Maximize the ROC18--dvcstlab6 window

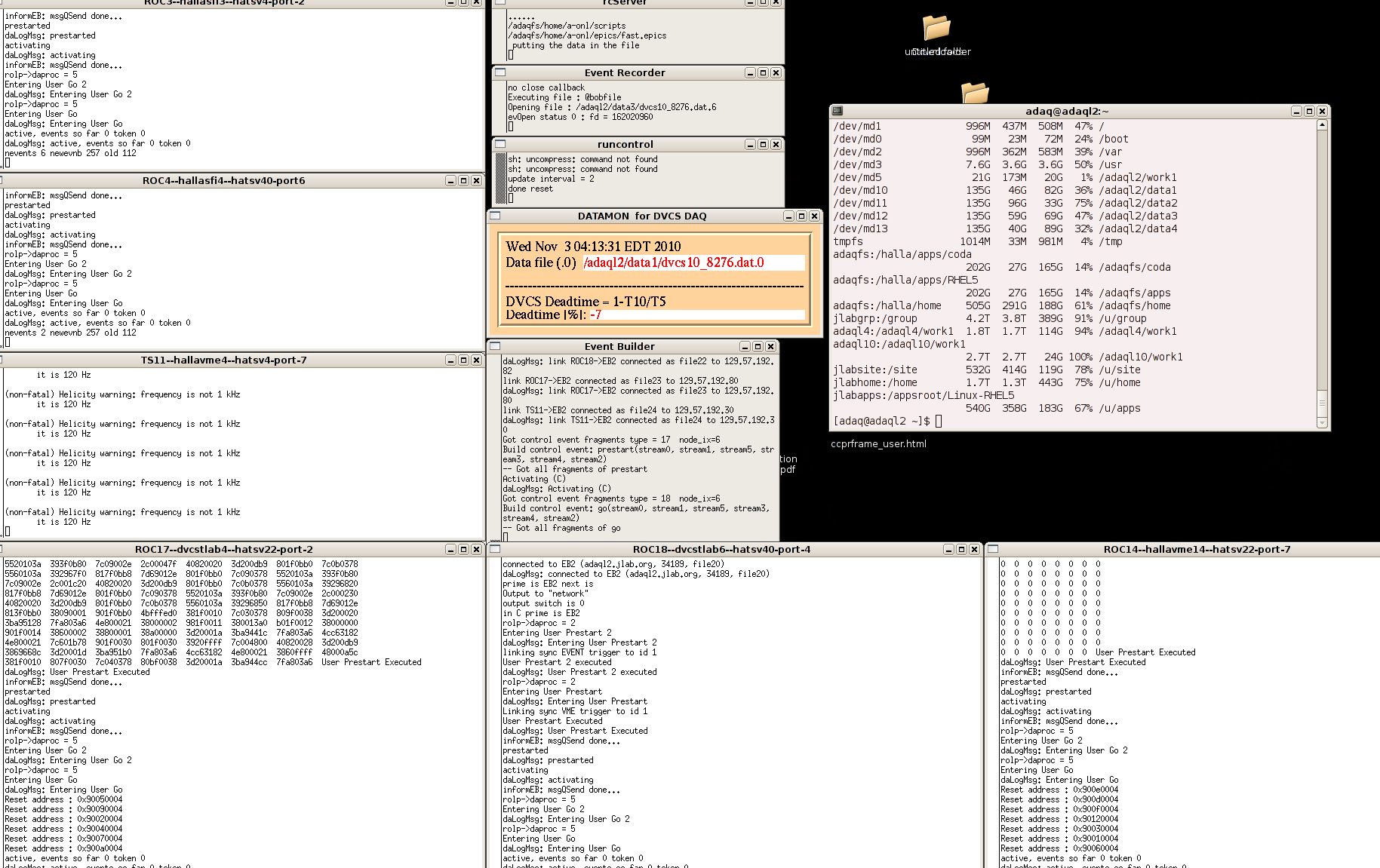[961, 549]
